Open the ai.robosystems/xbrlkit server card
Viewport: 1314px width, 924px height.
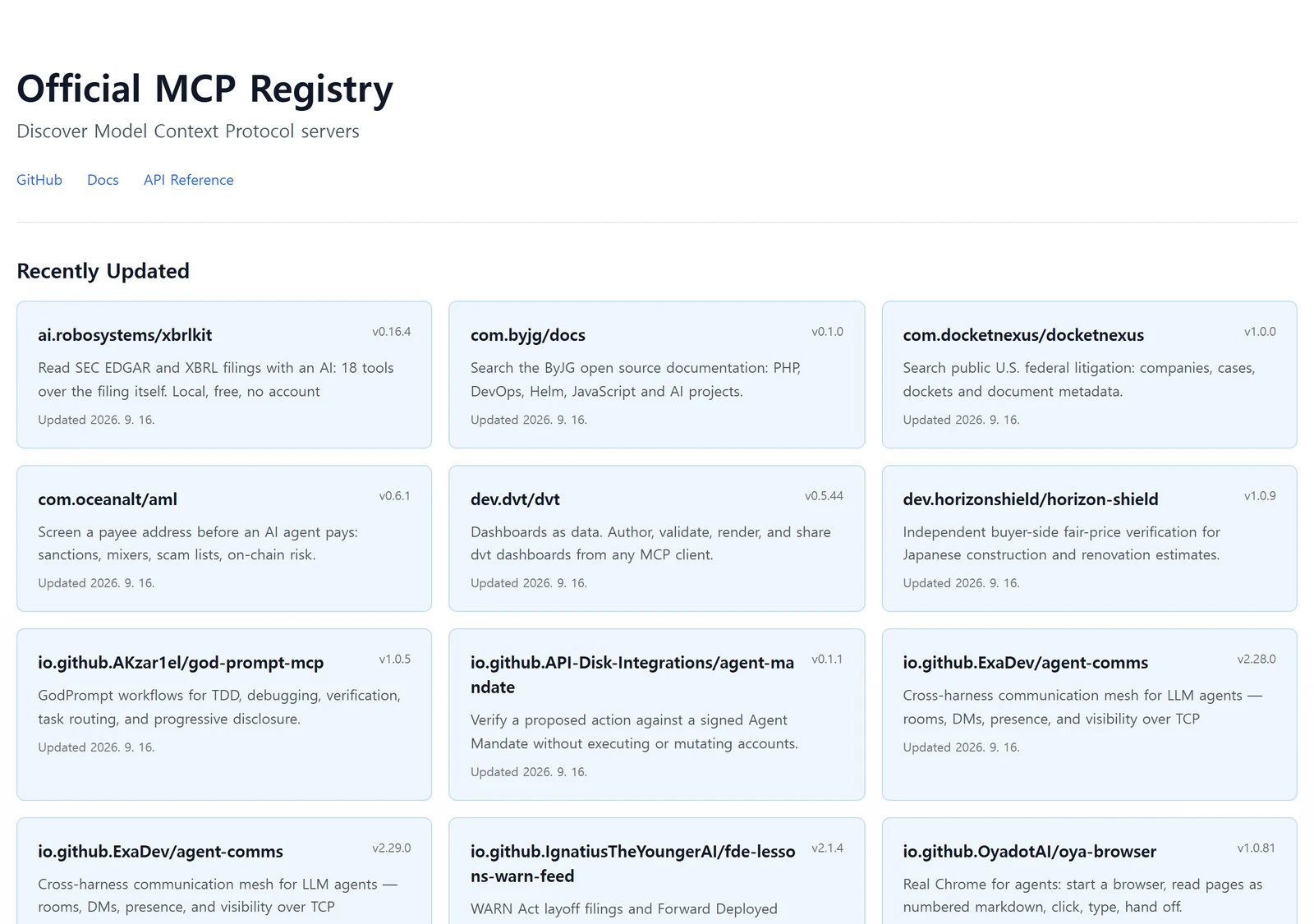pos(224,375)
